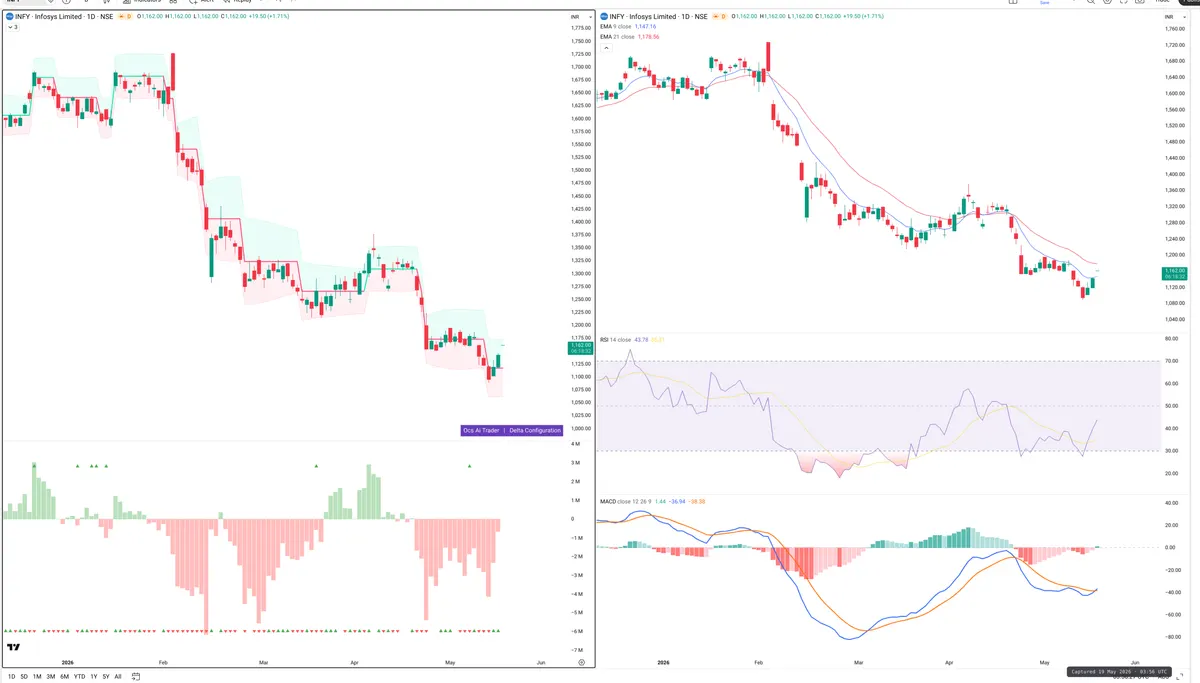Open INR currency selector on right chart
Viewport: 1200px width, 683px height.
(x=1173, y=17)
